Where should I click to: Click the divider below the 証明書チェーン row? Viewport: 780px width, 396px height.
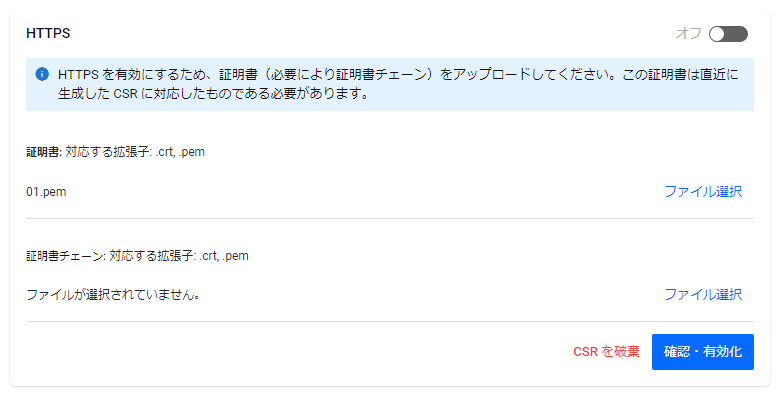point(390,321)
